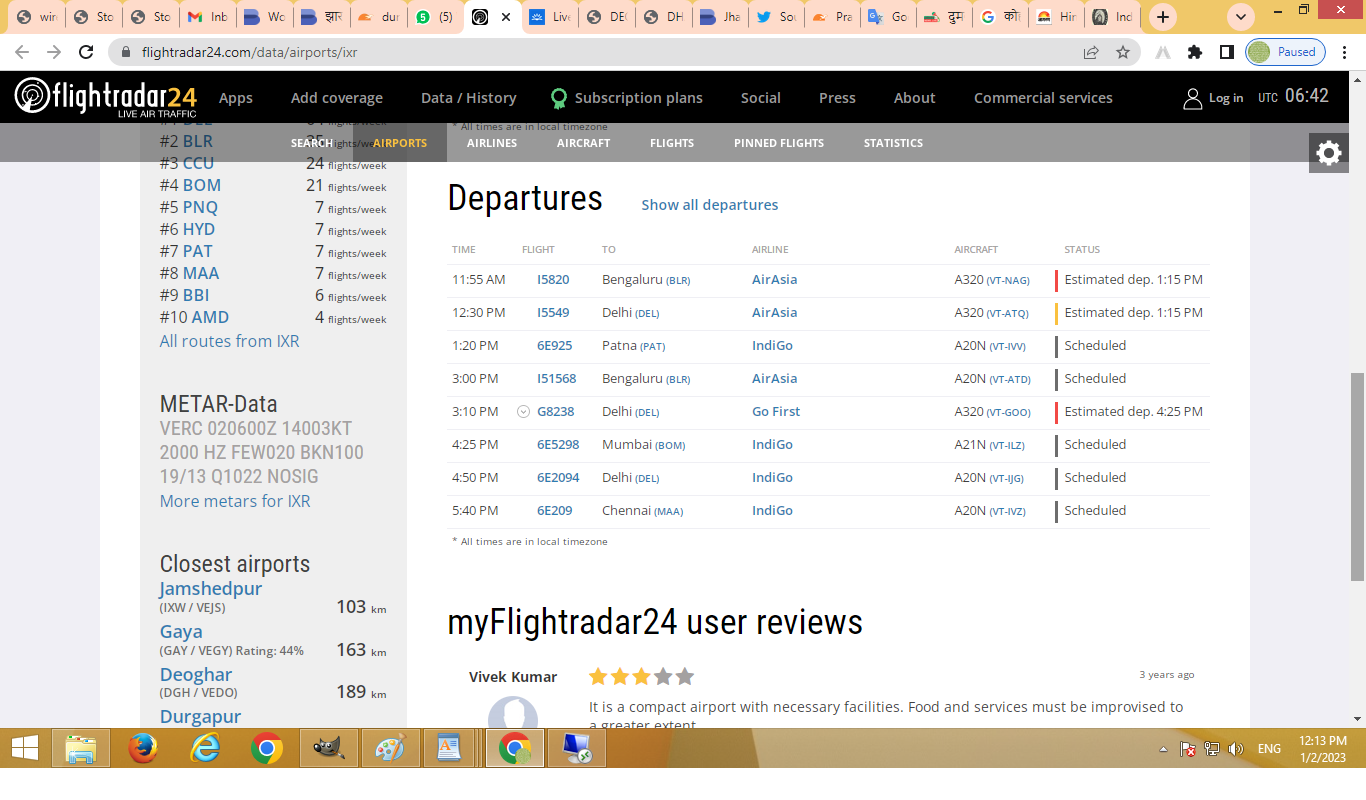The width and height of the screenshot is (1366, 800).
Task: Open the Jamshedpur airport link
Action: click(x=210, y=588)
